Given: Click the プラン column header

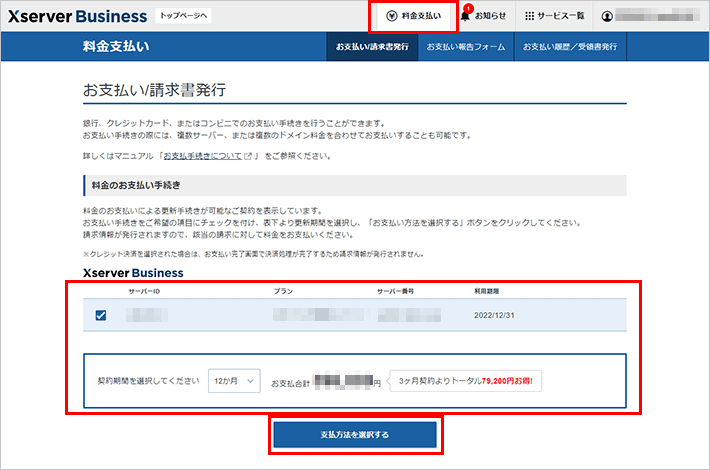Looking at the screenshot, I should pyautogui.click(x=283, y=291).
